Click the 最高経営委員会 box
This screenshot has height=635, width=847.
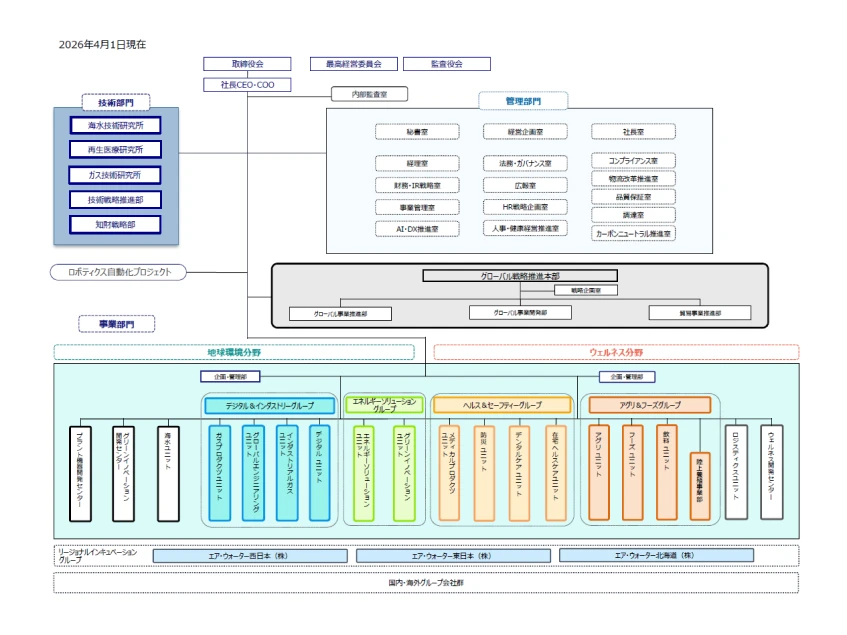(354, 64)
